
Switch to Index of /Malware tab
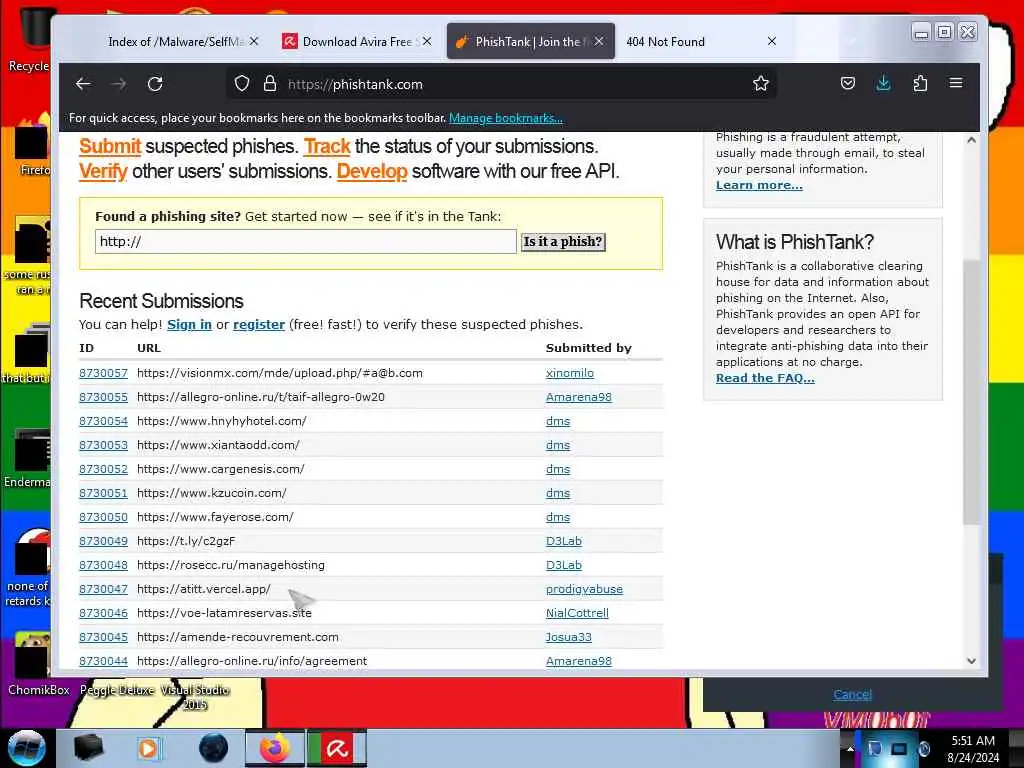pos(175,42)
